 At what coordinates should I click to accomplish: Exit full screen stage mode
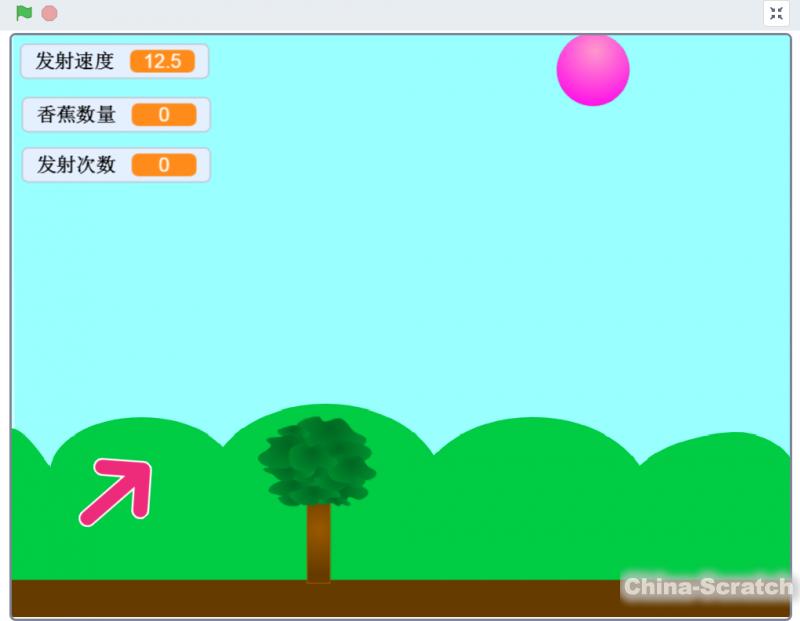(776, 13)
